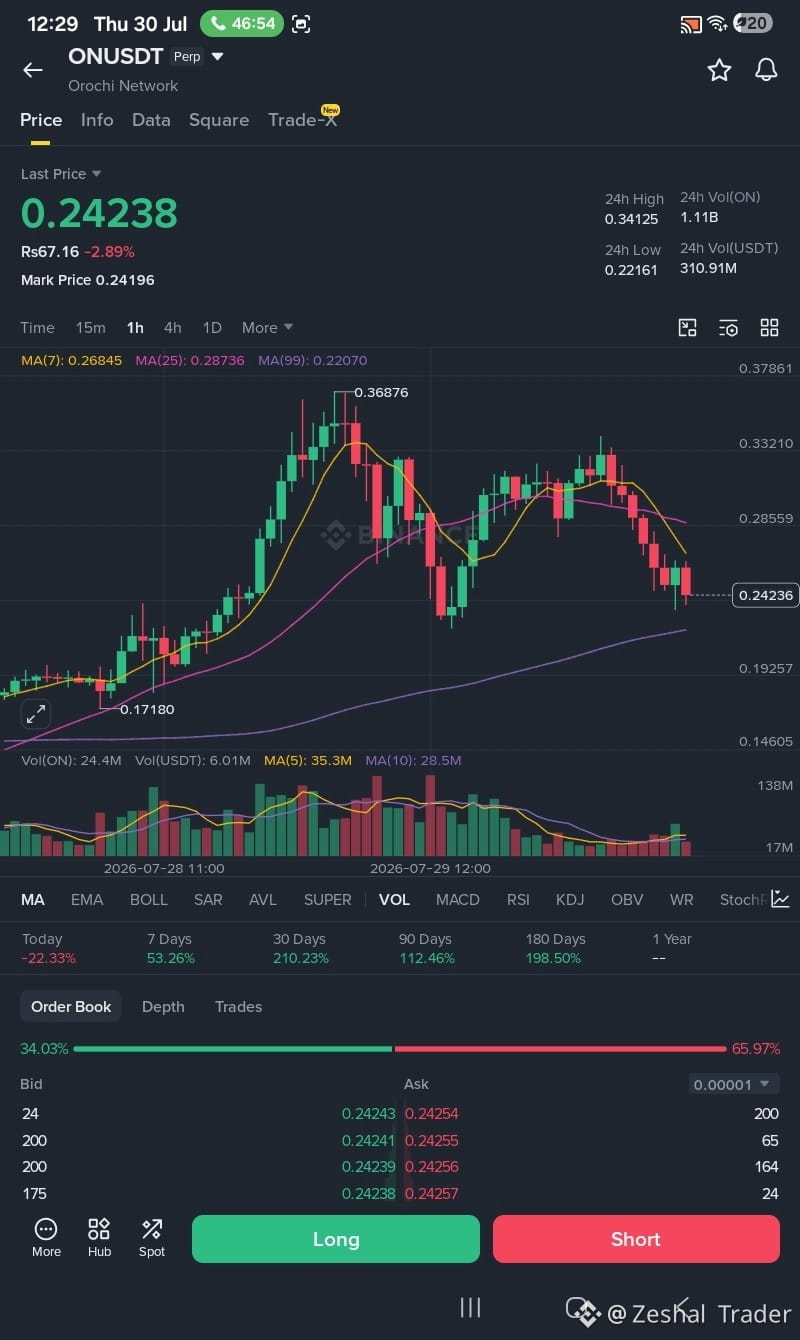The width and height of the screenshot is (800, 1340).
Task: Switch to Data tab
Action: coord(151,120)
